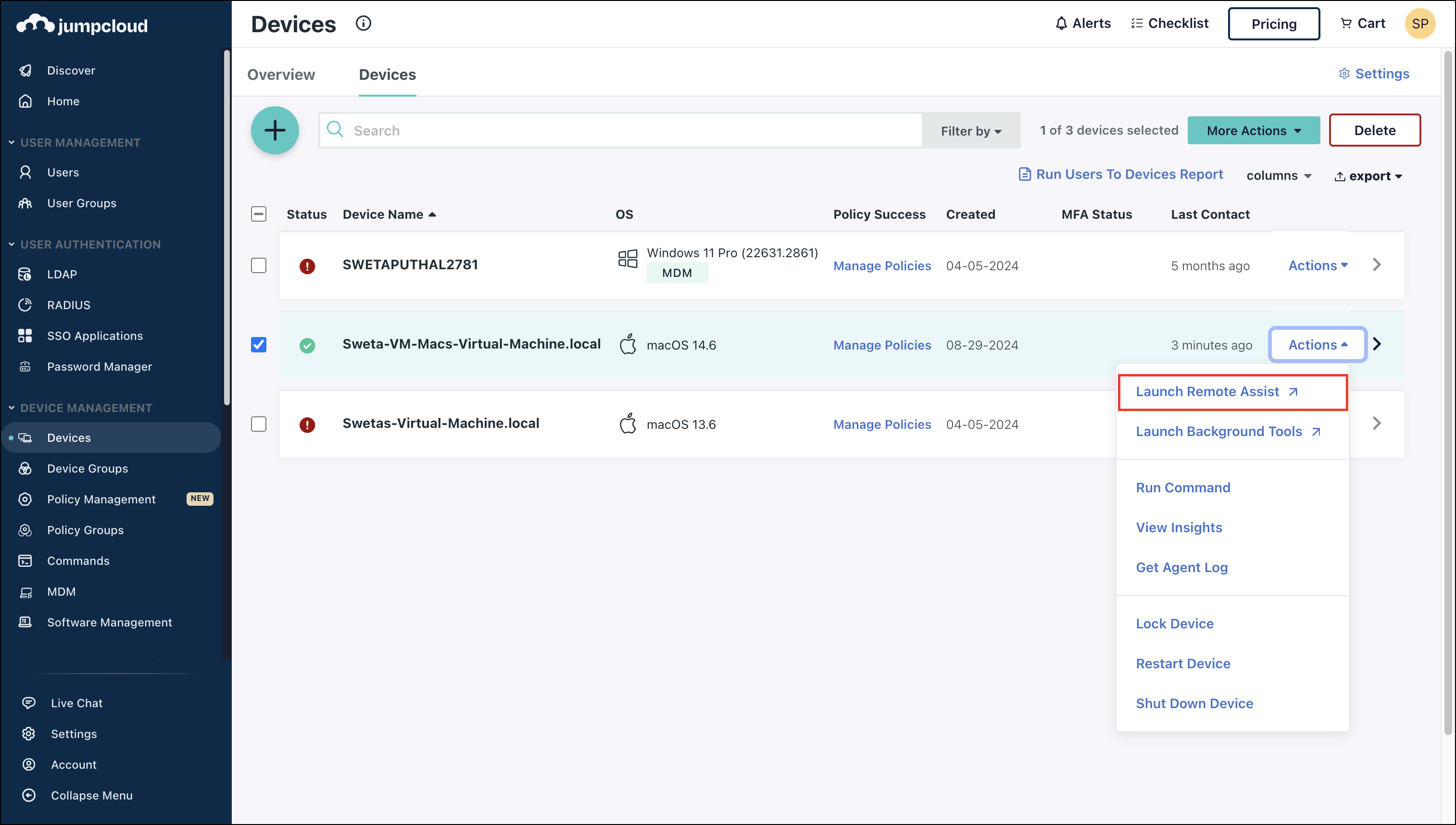Image resolution: width=1456 pixels, height=825 pixels.
Task: Select the Discover section in sidebar
Action: point(71,70)
